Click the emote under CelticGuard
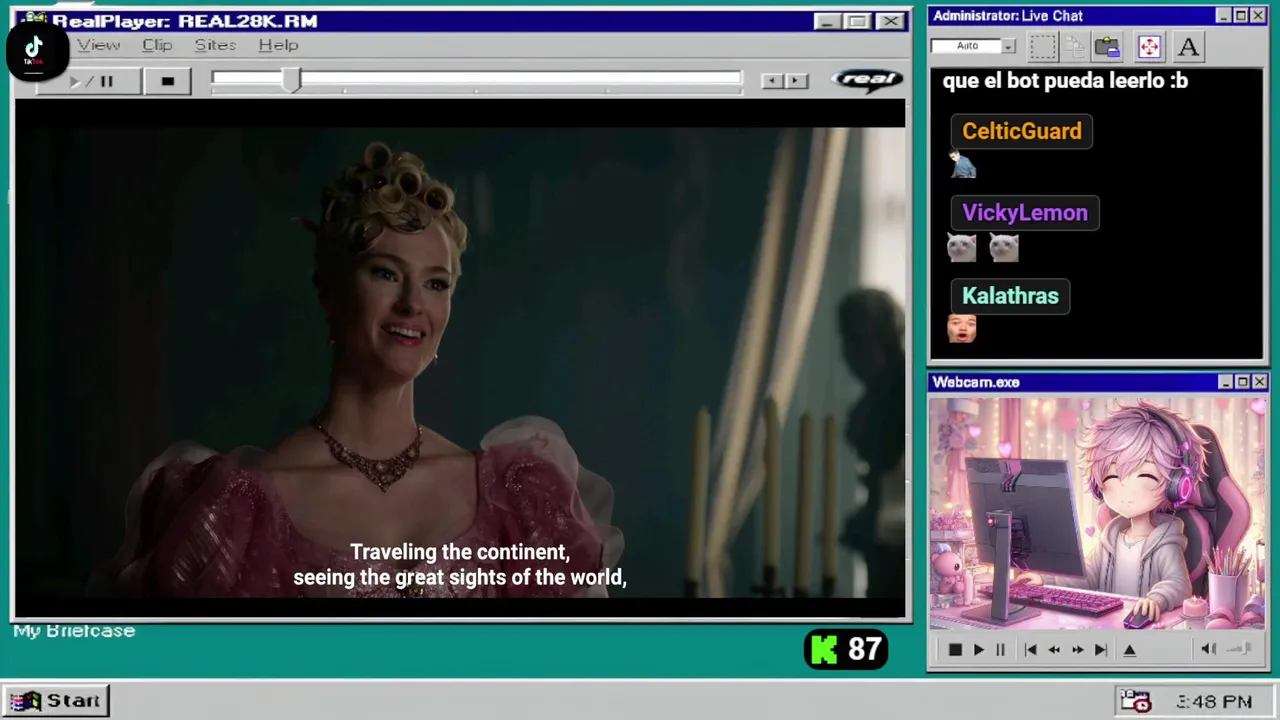Viewport: 1280px width, 720px height. tap(962, 165)
